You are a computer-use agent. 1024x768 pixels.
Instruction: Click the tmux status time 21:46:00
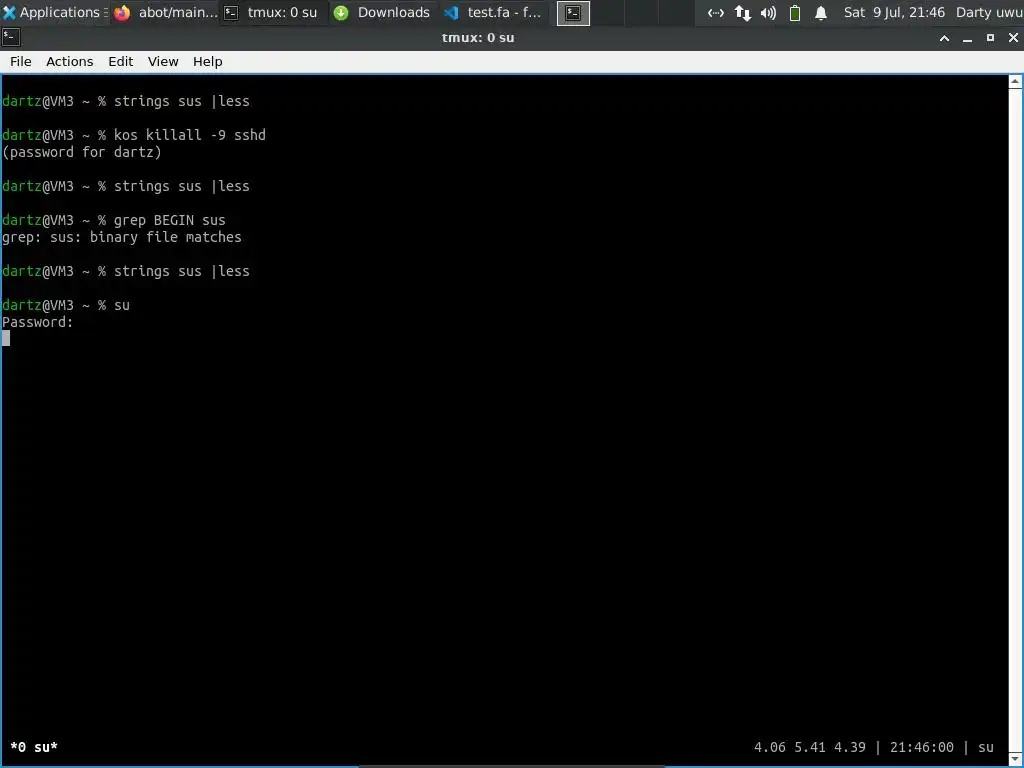[x=921, y=747]
